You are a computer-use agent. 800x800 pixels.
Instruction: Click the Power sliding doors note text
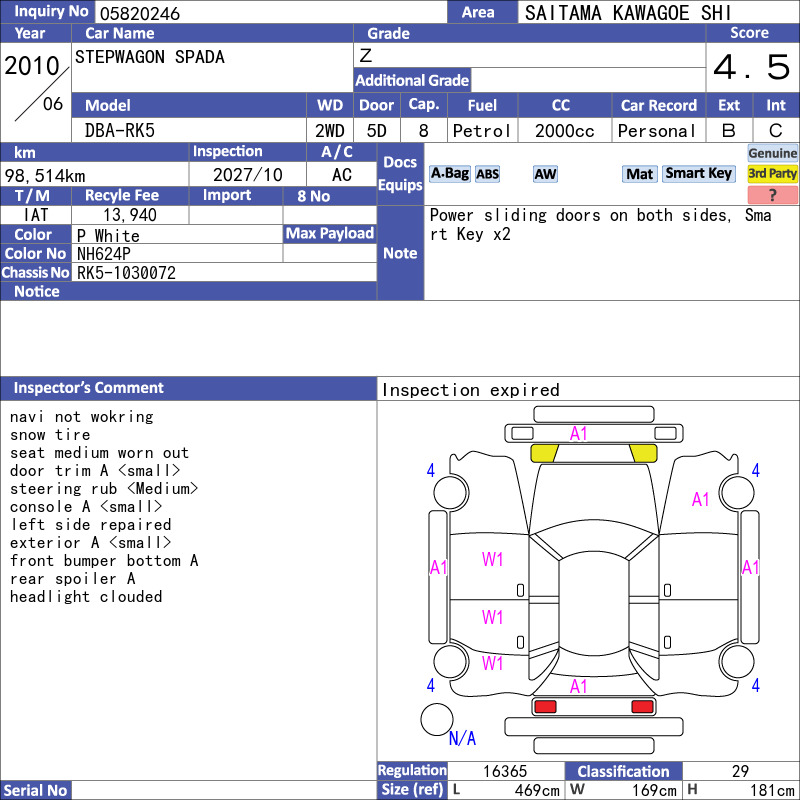tap(601, 224)
